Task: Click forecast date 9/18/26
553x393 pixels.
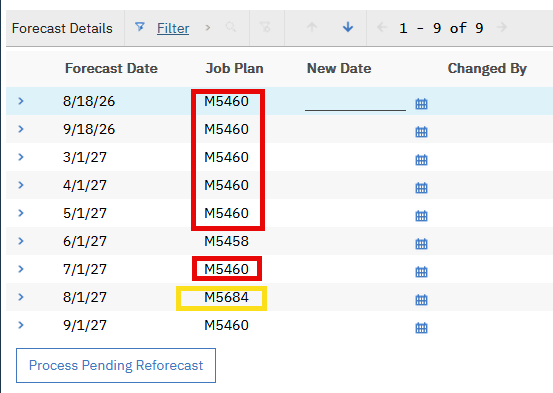Action: click(x=89, y=129)
